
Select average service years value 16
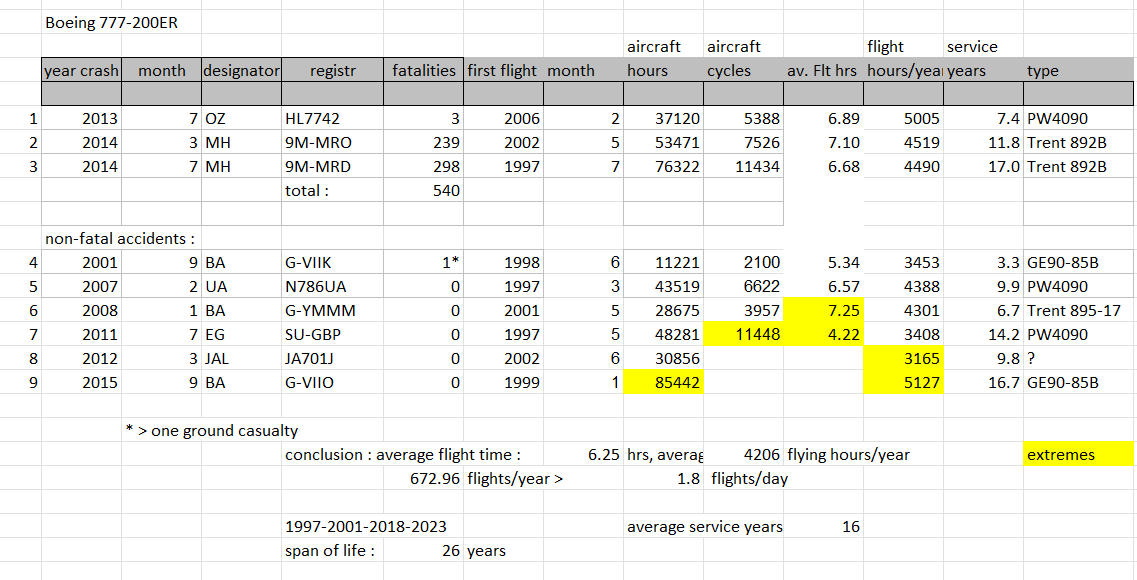coord(823,526)
